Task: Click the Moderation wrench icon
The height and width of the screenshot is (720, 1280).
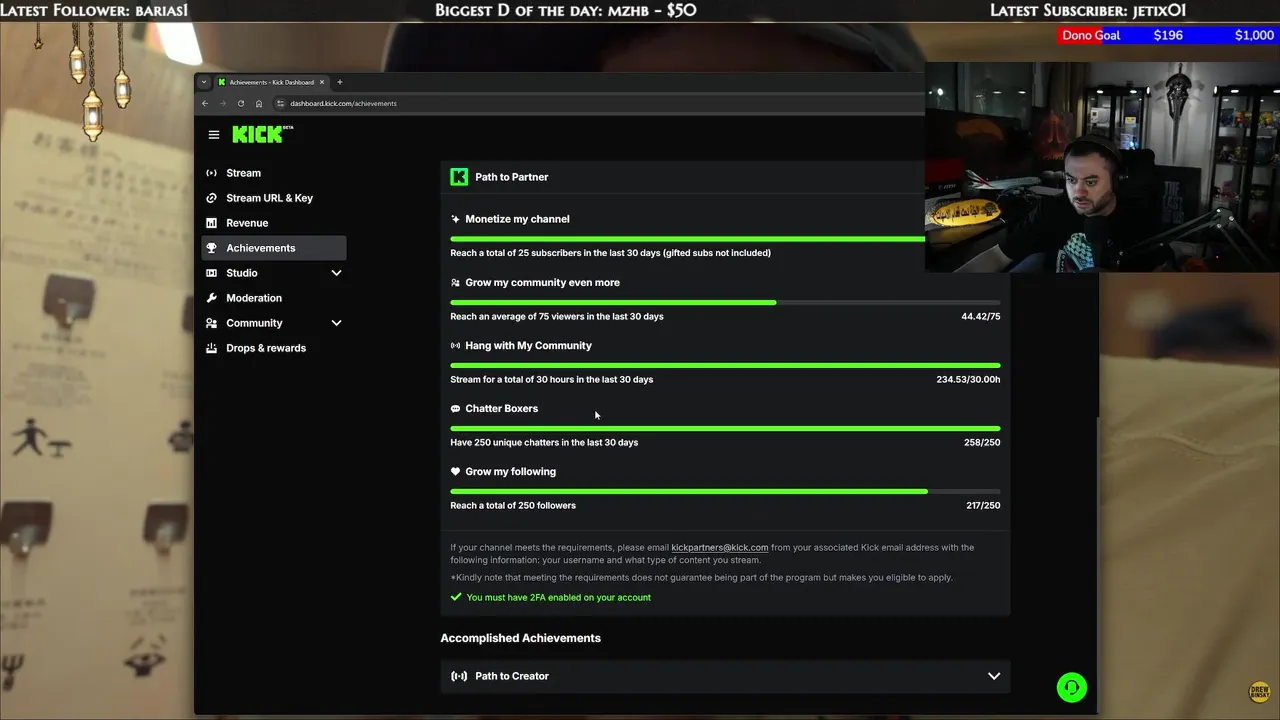Action: coord(211,298)
